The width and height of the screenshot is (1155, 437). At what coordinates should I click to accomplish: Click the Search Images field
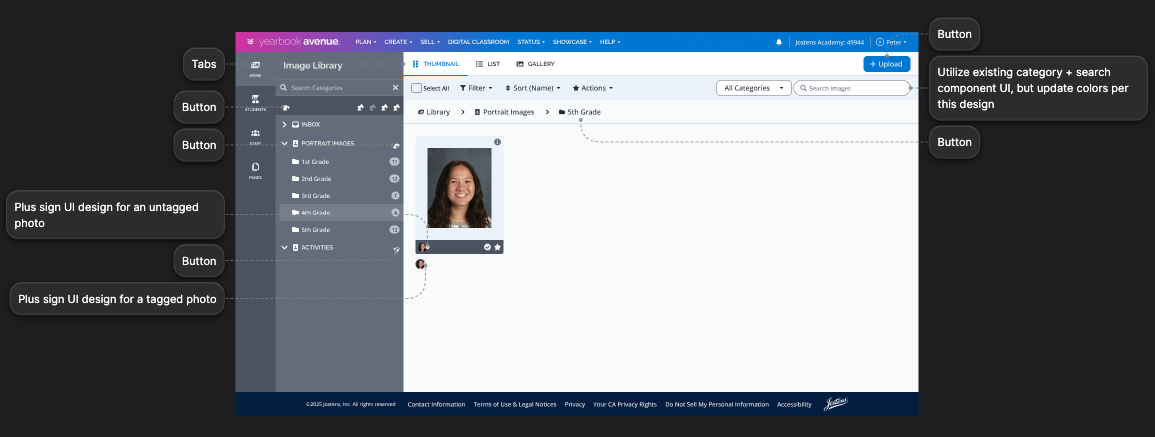pos(852,88)
